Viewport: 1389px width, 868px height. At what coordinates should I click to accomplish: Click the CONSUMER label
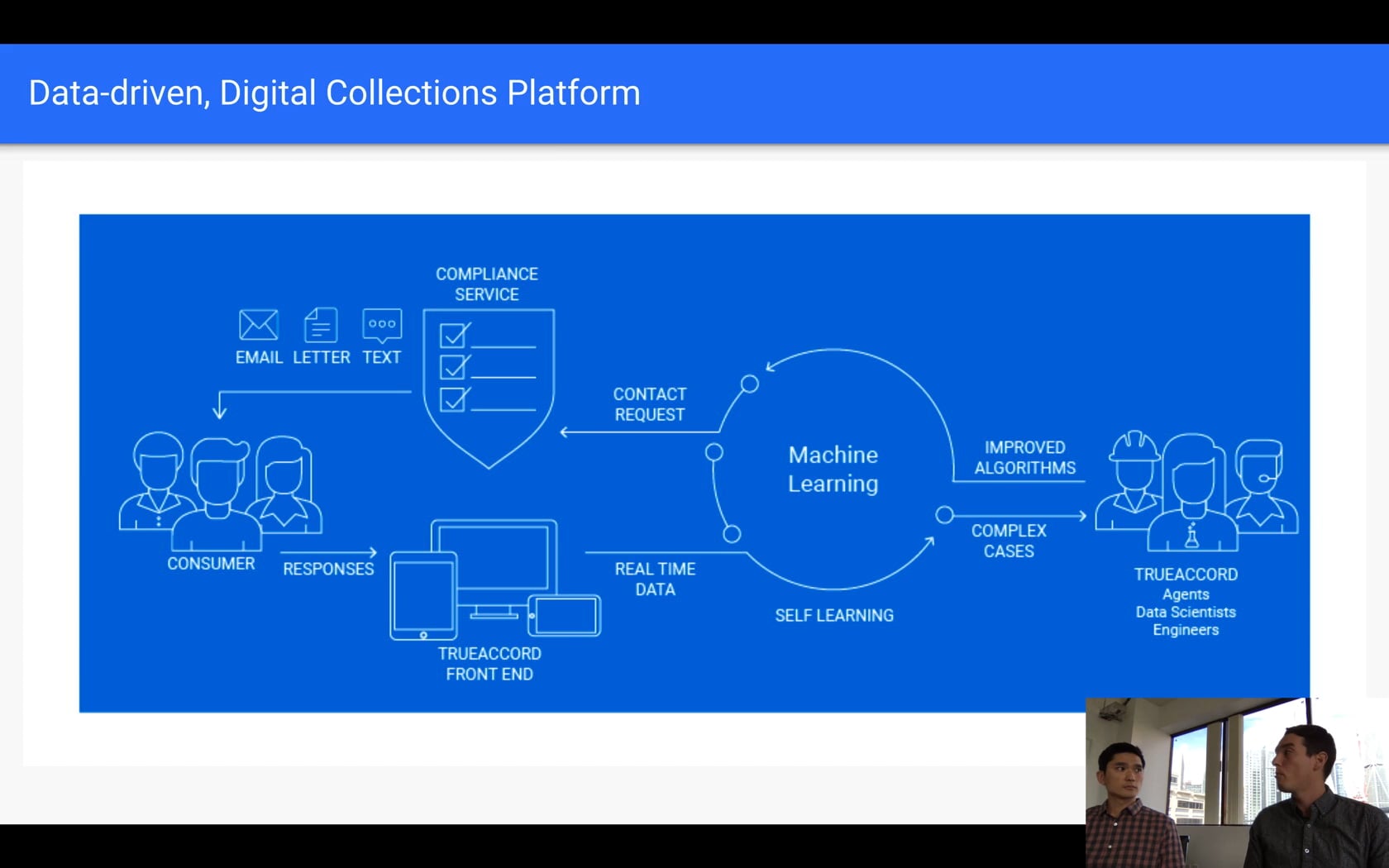tap(211, 563)
